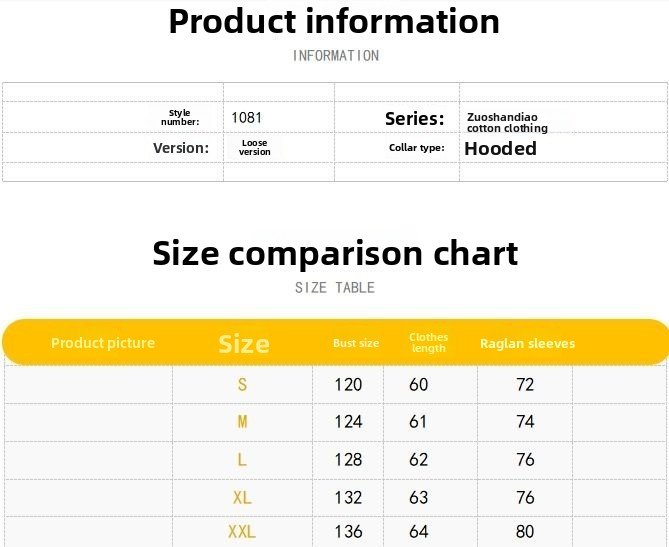669x547 pixels.
Task: Click clothes length value 62
Action: pos(419,460)
